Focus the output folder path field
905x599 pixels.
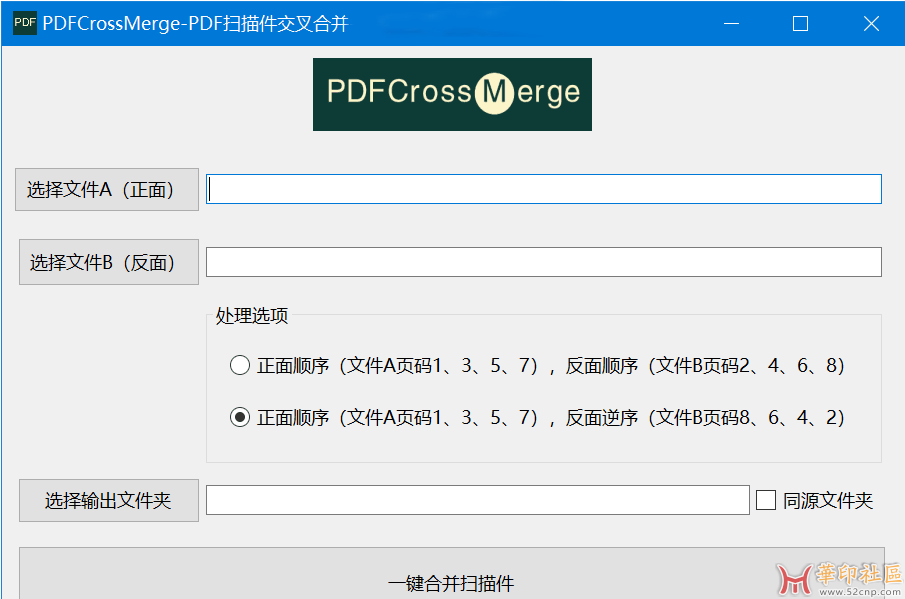[x=478, y=500]
